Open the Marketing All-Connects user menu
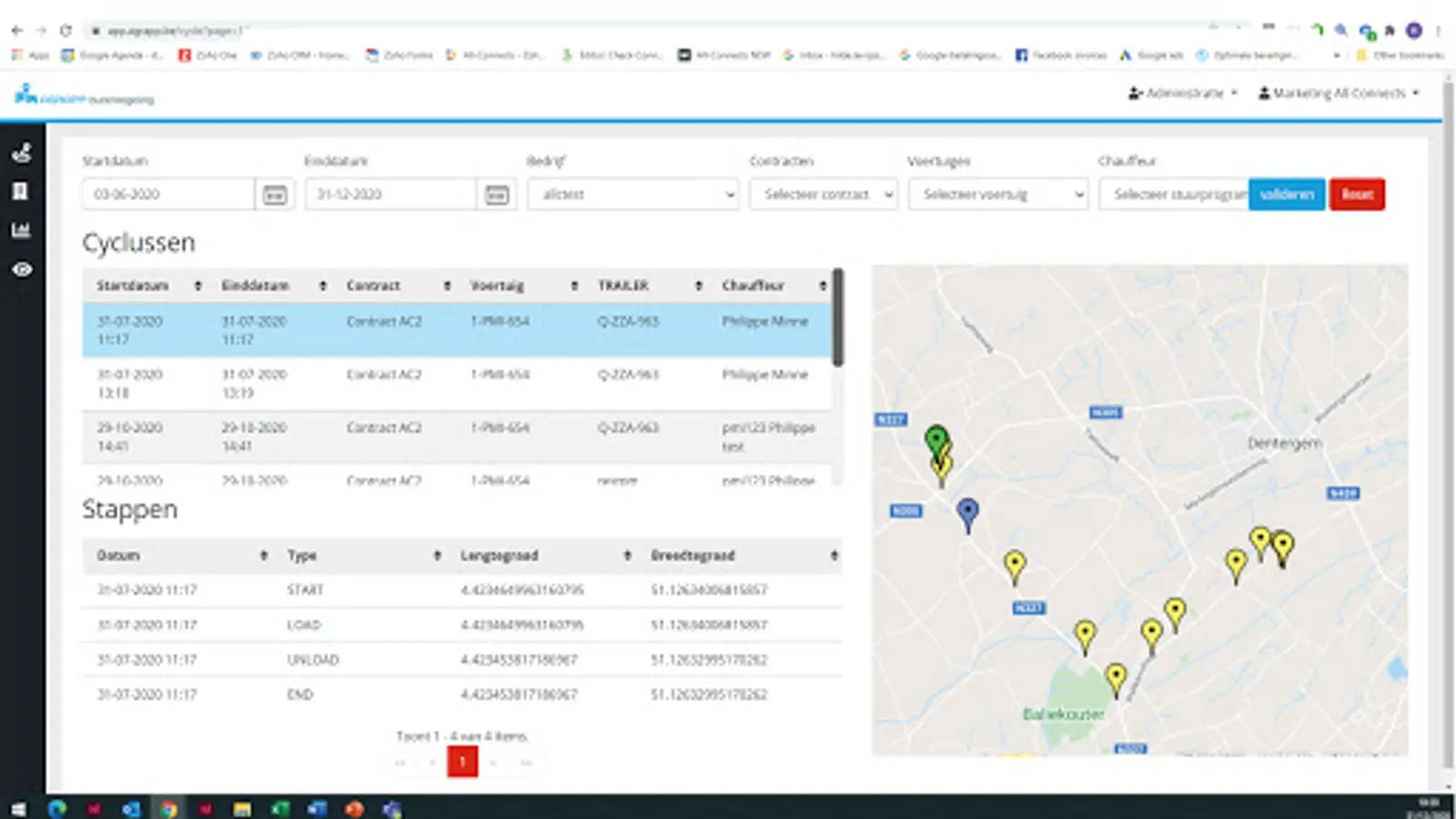The height and width of the screenshot is (819, 1456). 1339,93
